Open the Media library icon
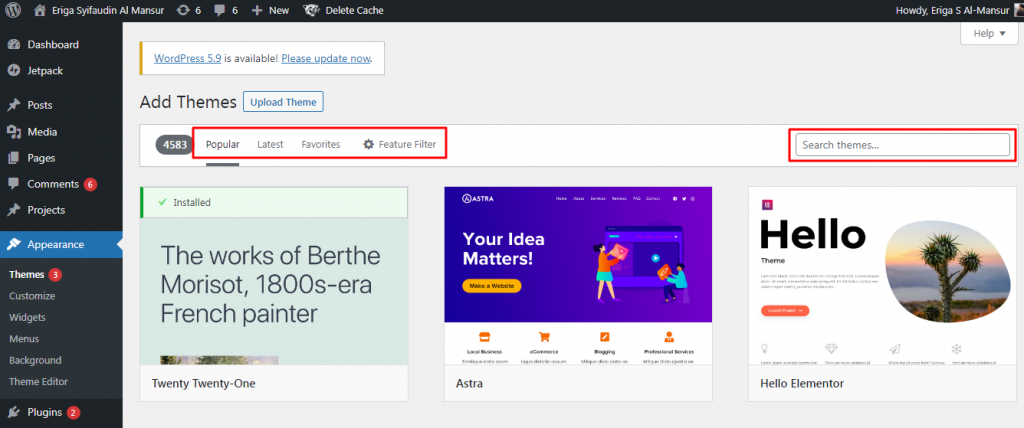1024x428 pixels. 13,132
